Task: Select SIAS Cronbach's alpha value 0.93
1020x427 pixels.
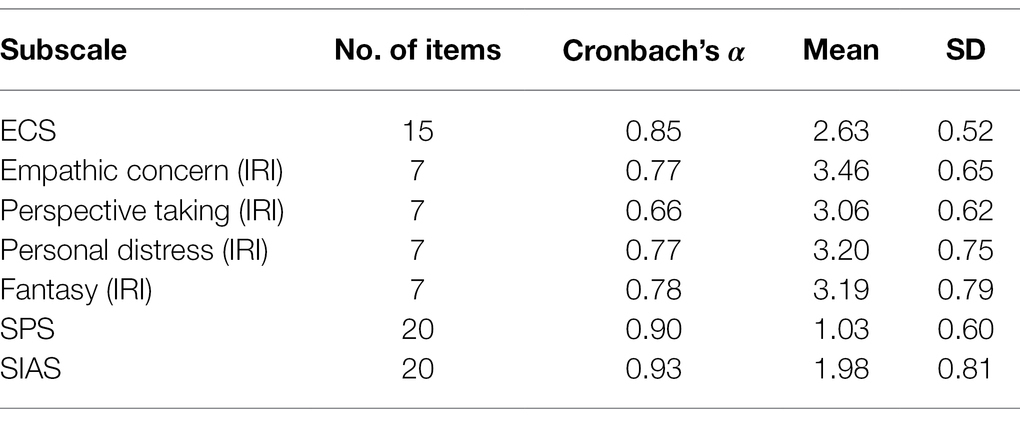Action: pyautogui.click(x=653, y=370)
